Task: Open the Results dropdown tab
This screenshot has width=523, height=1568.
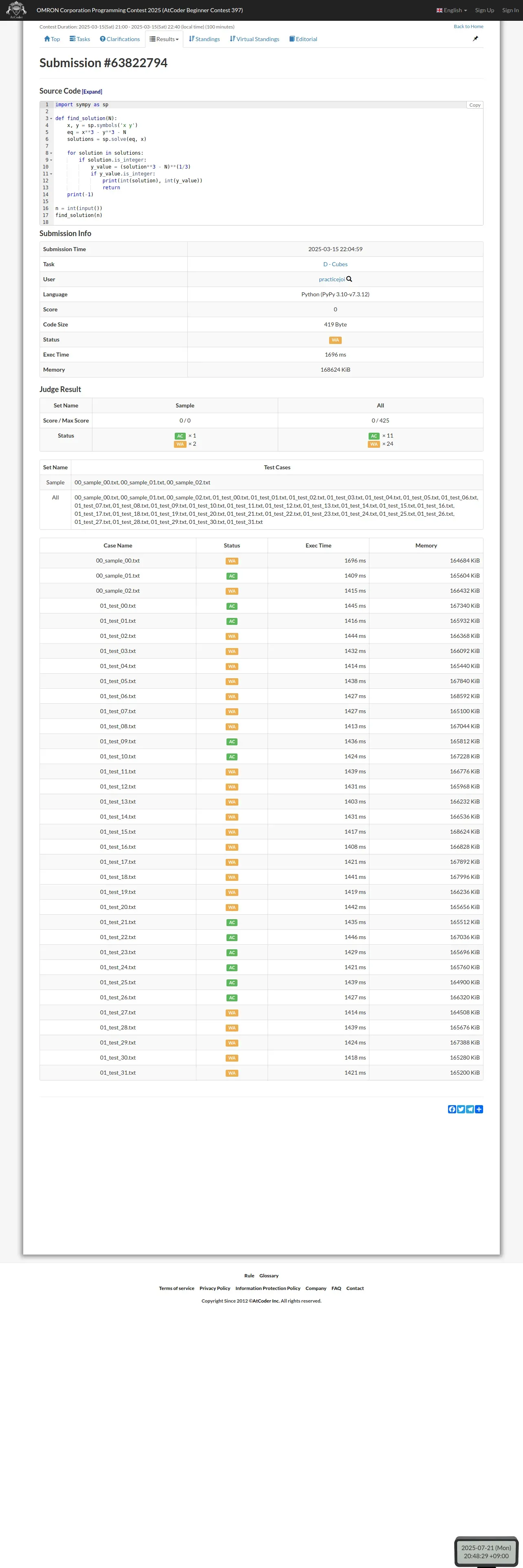Action: [x=165, y=39]
